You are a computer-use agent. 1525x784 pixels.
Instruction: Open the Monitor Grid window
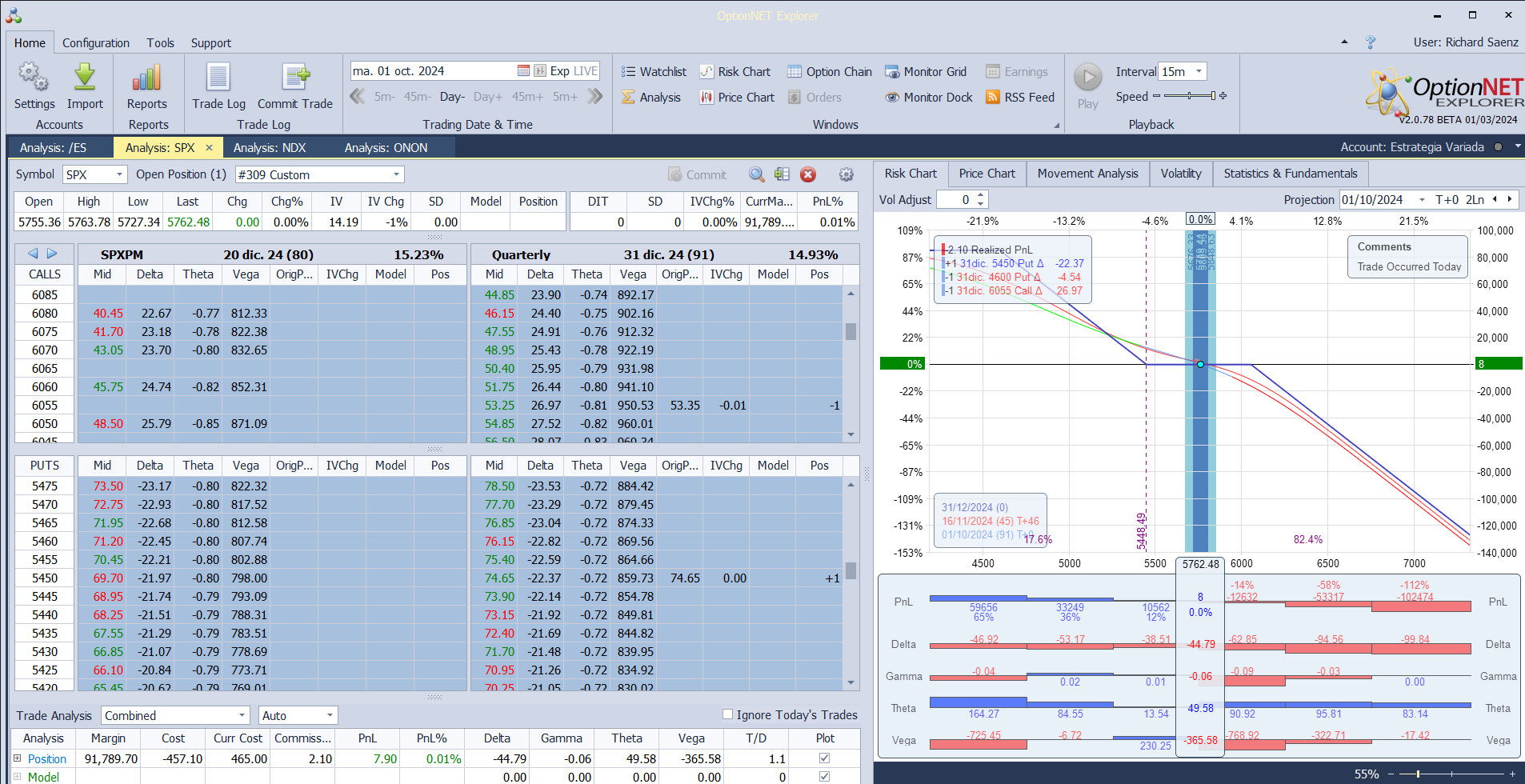point(926,71)
